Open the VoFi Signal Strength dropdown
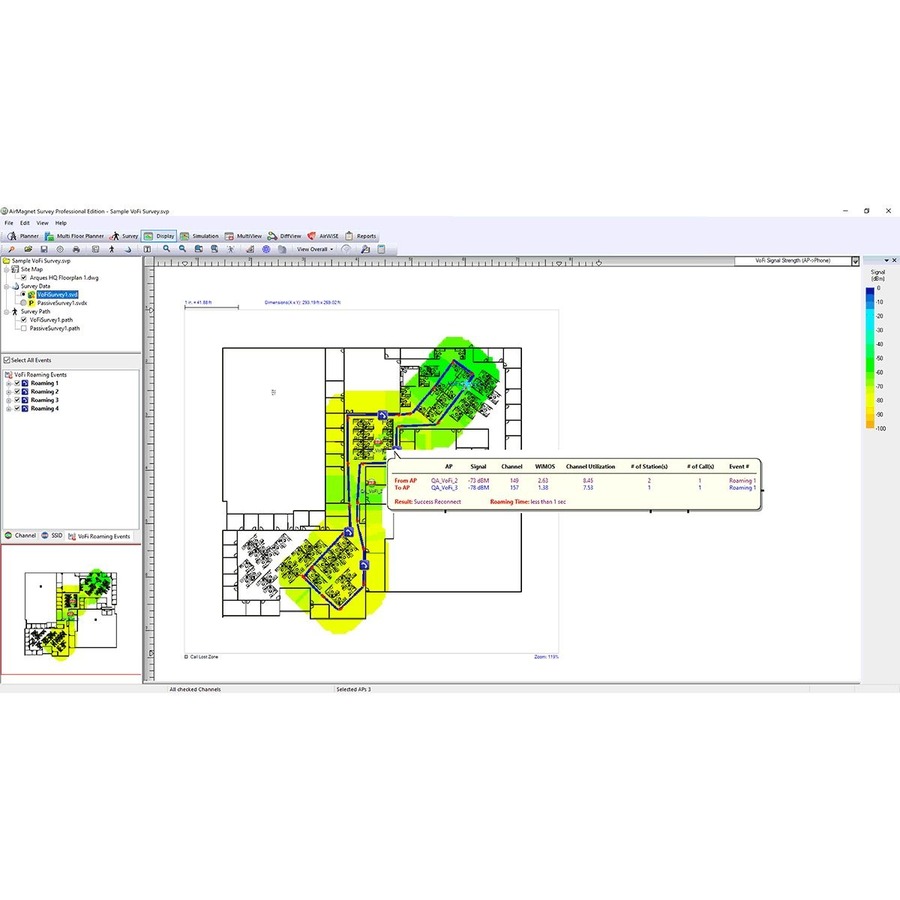This screenshot has height=900, width=900. [855, 261]
